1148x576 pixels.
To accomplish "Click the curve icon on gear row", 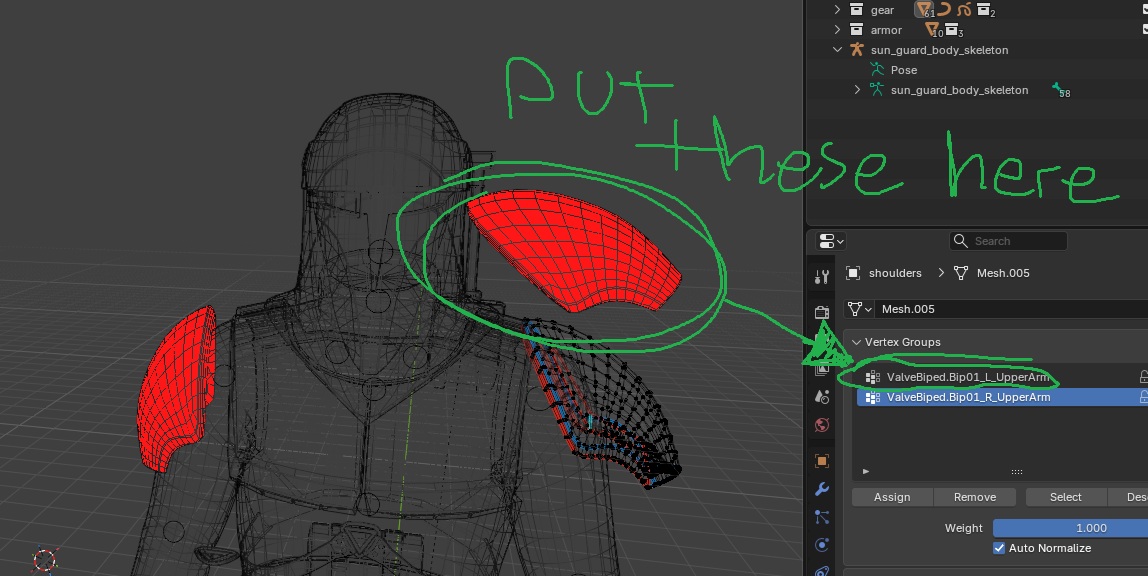I will pos(944,10).
